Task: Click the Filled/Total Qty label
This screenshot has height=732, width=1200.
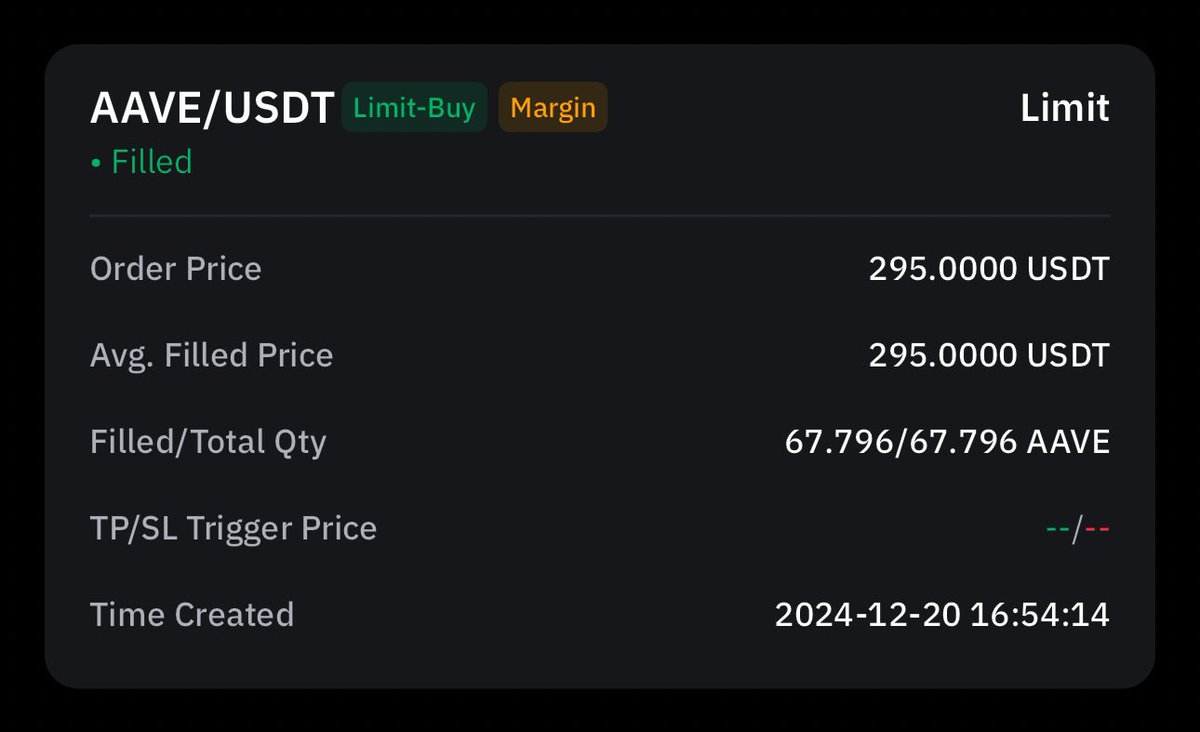Action: click(x=208, y=442)
